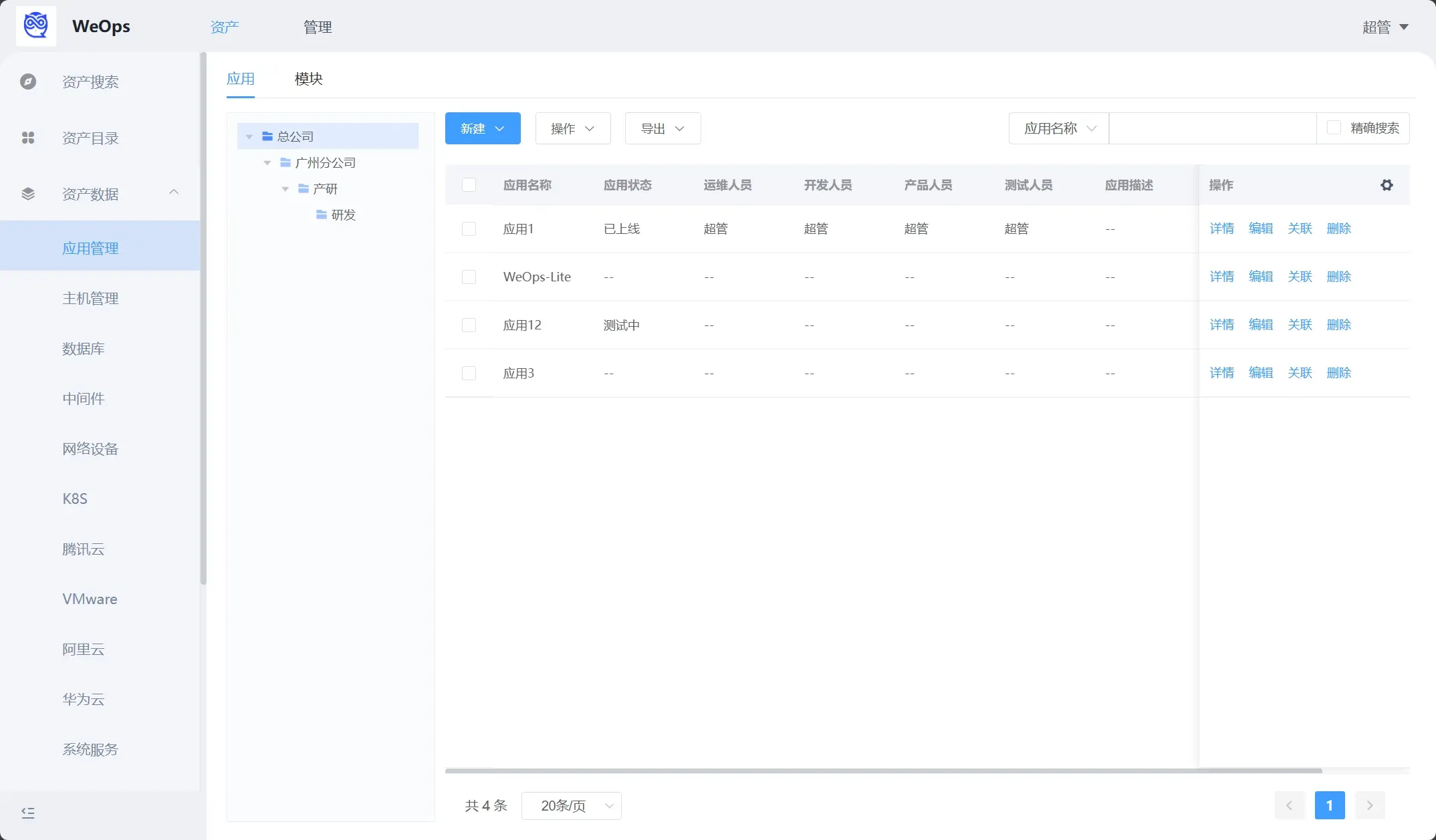
Task: Select the 模块 tab
Action: [x=309, y=79]
